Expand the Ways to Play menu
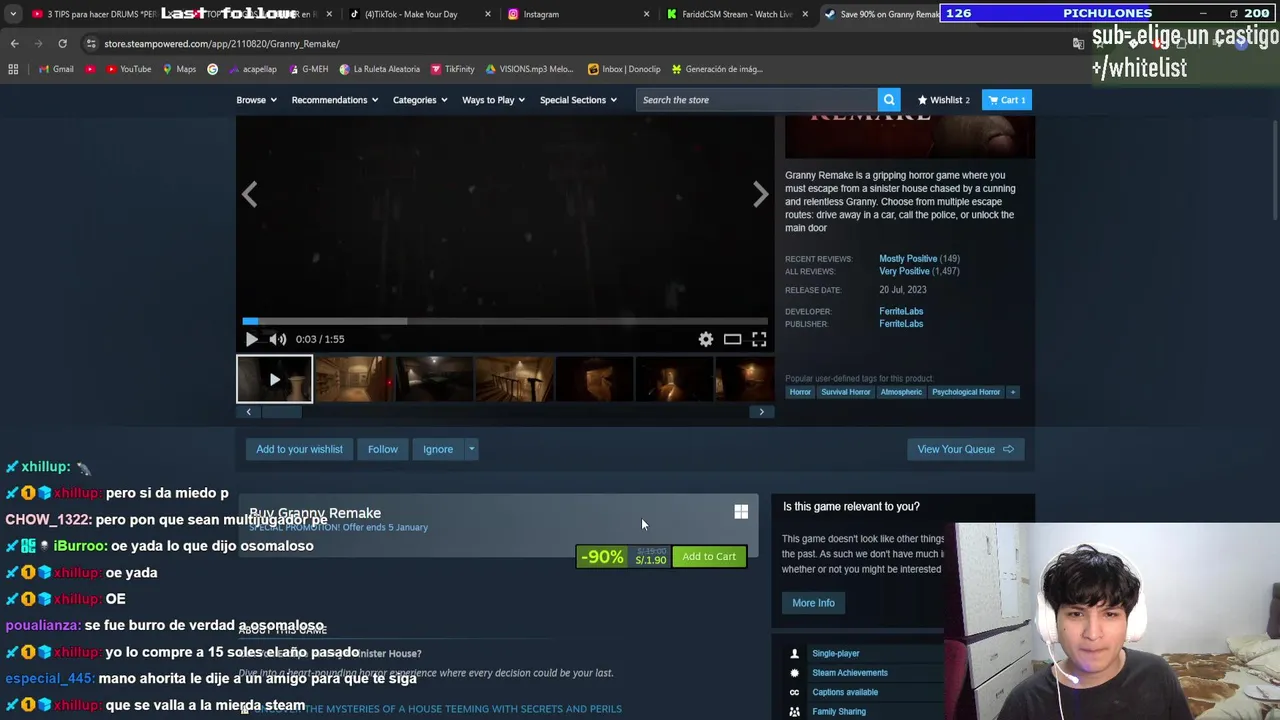This screenshot has height=720, width=1280. [493, 100]
